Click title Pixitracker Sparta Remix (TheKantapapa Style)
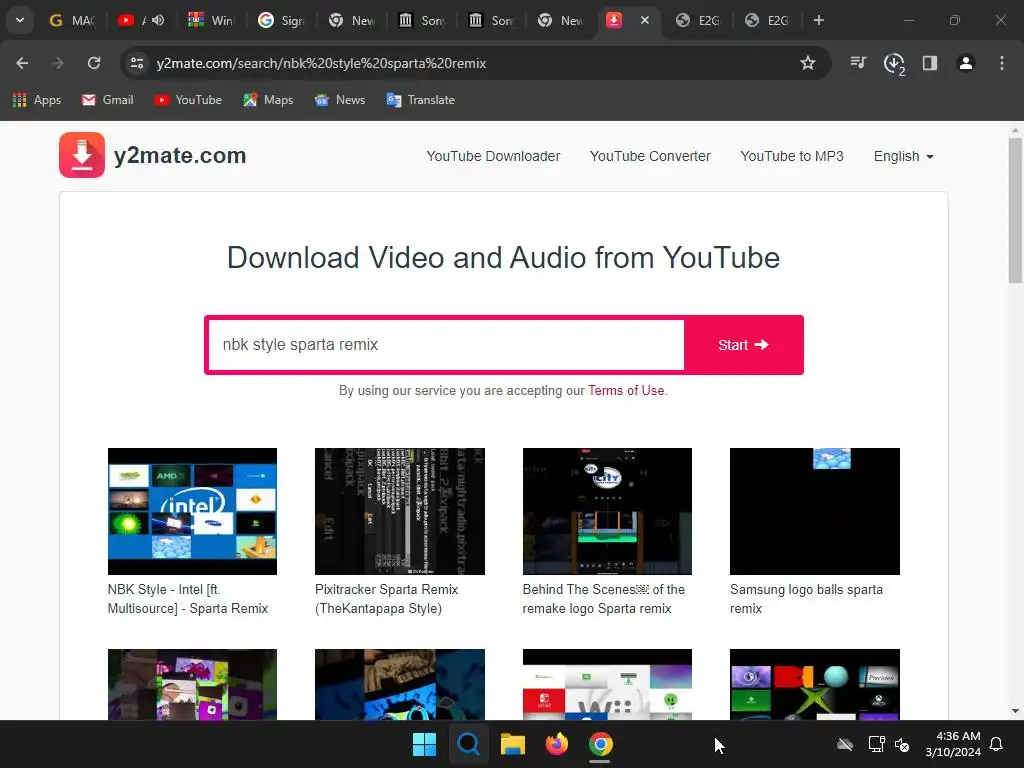This screenshot has height=768, width=1024. point(387,599)
